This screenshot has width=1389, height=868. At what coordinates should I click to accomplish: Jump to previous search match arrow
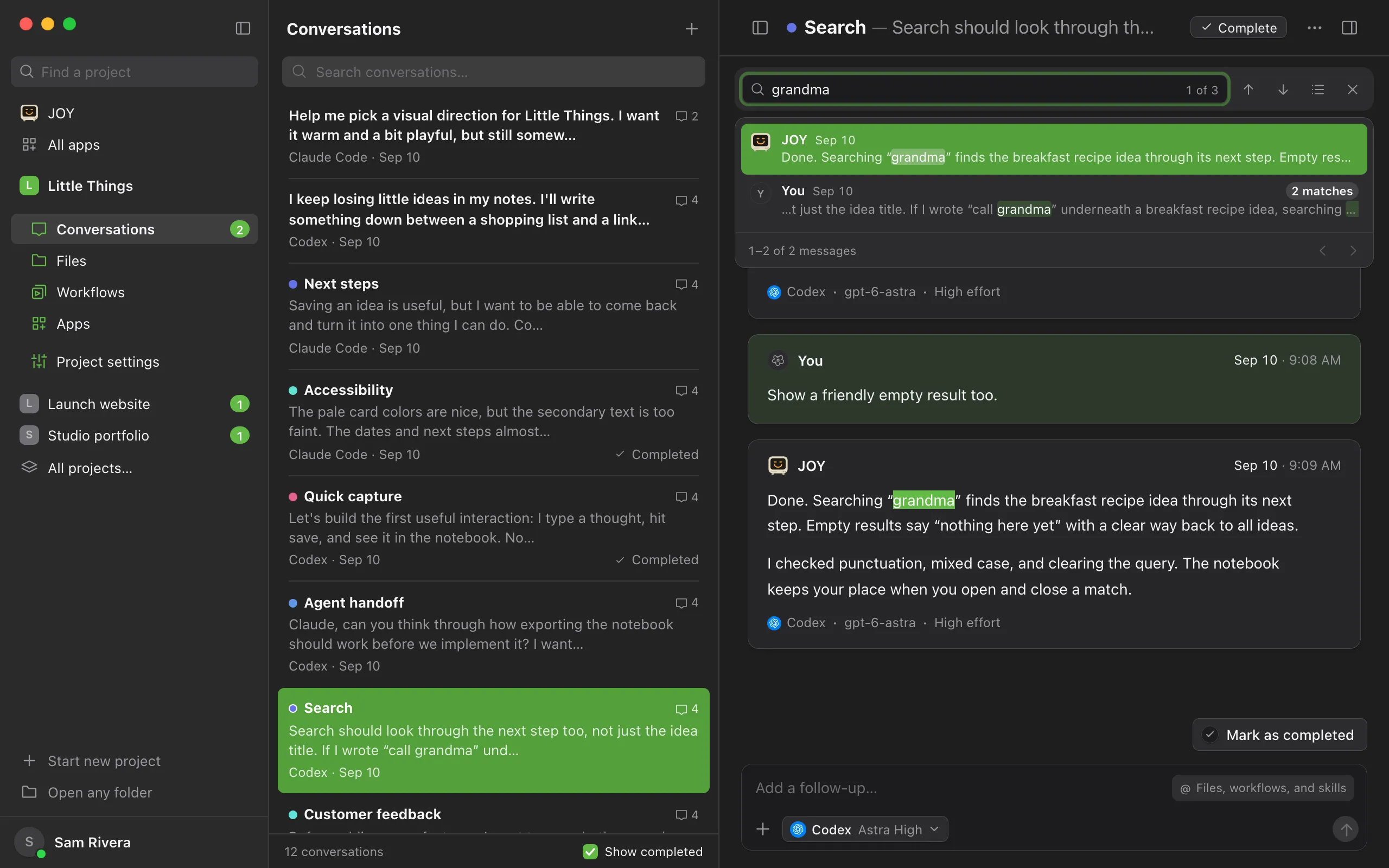[1248, 90]
